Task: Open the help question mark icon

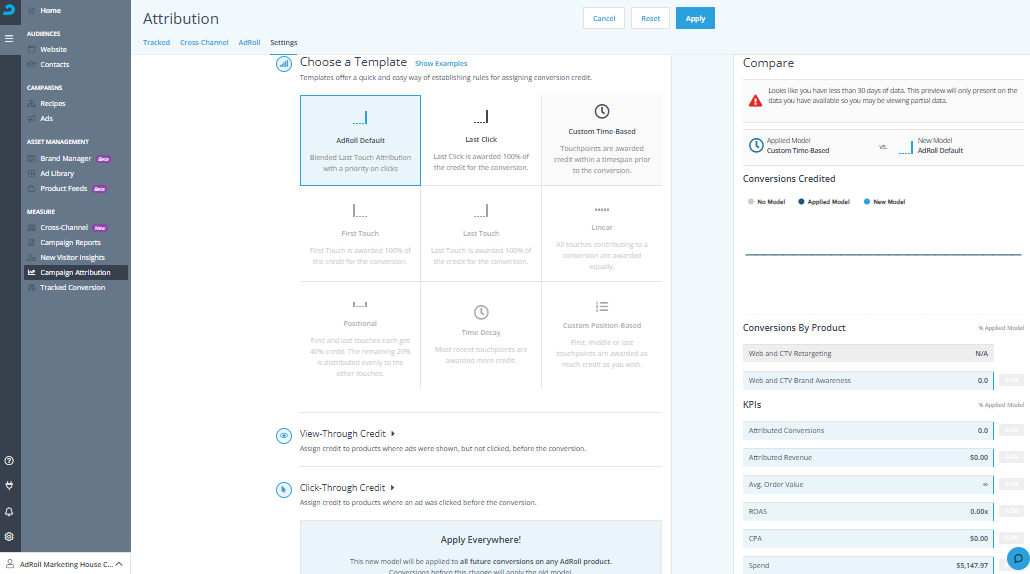Action: point(9,461)
